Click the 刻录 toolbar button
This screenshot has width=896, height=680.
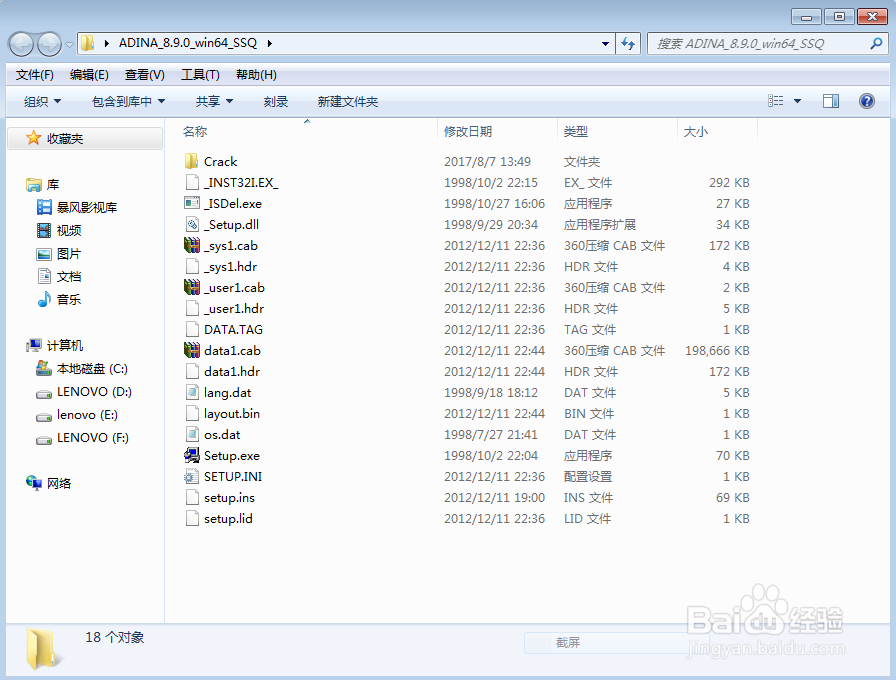point(275,101)
